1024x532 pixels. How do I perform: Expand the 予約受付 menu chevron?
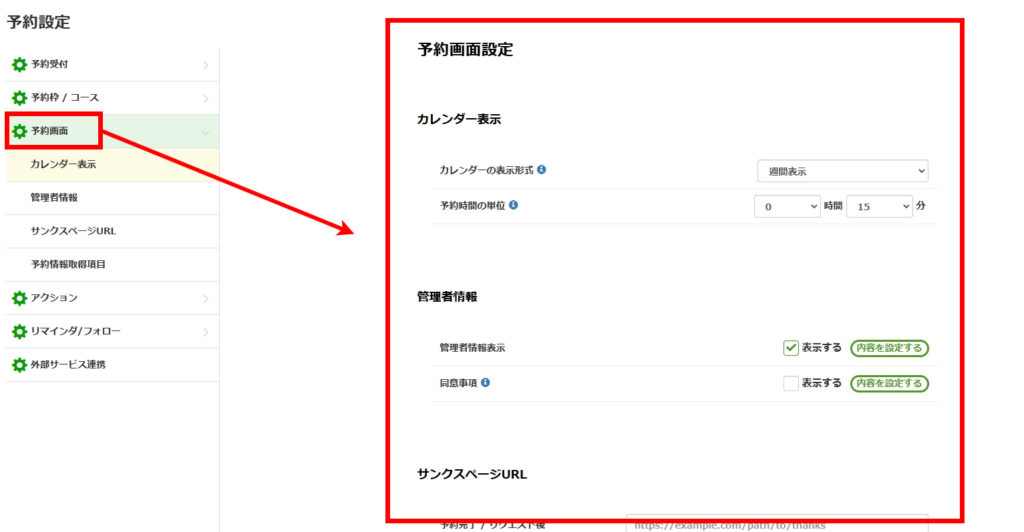pos(205,65)
